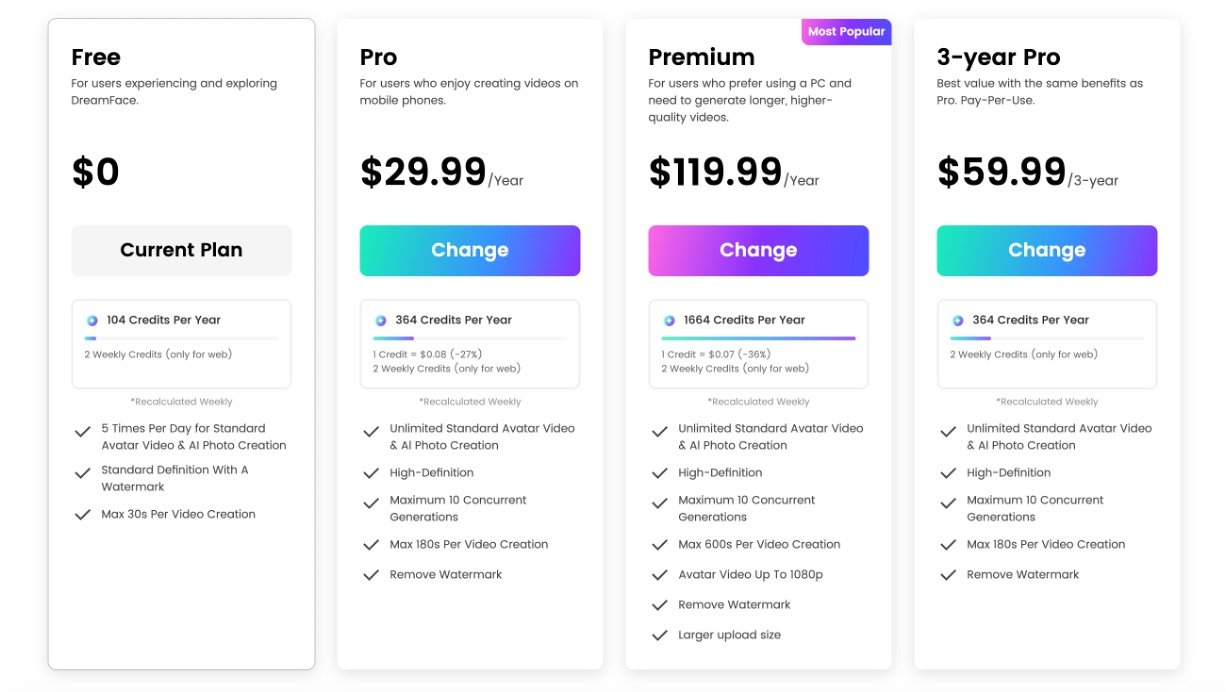This screenshot has height=692, width=1226.
Task: Click the Change button under Pro plan
Action: pyautogui.click(x=470, y=250)
